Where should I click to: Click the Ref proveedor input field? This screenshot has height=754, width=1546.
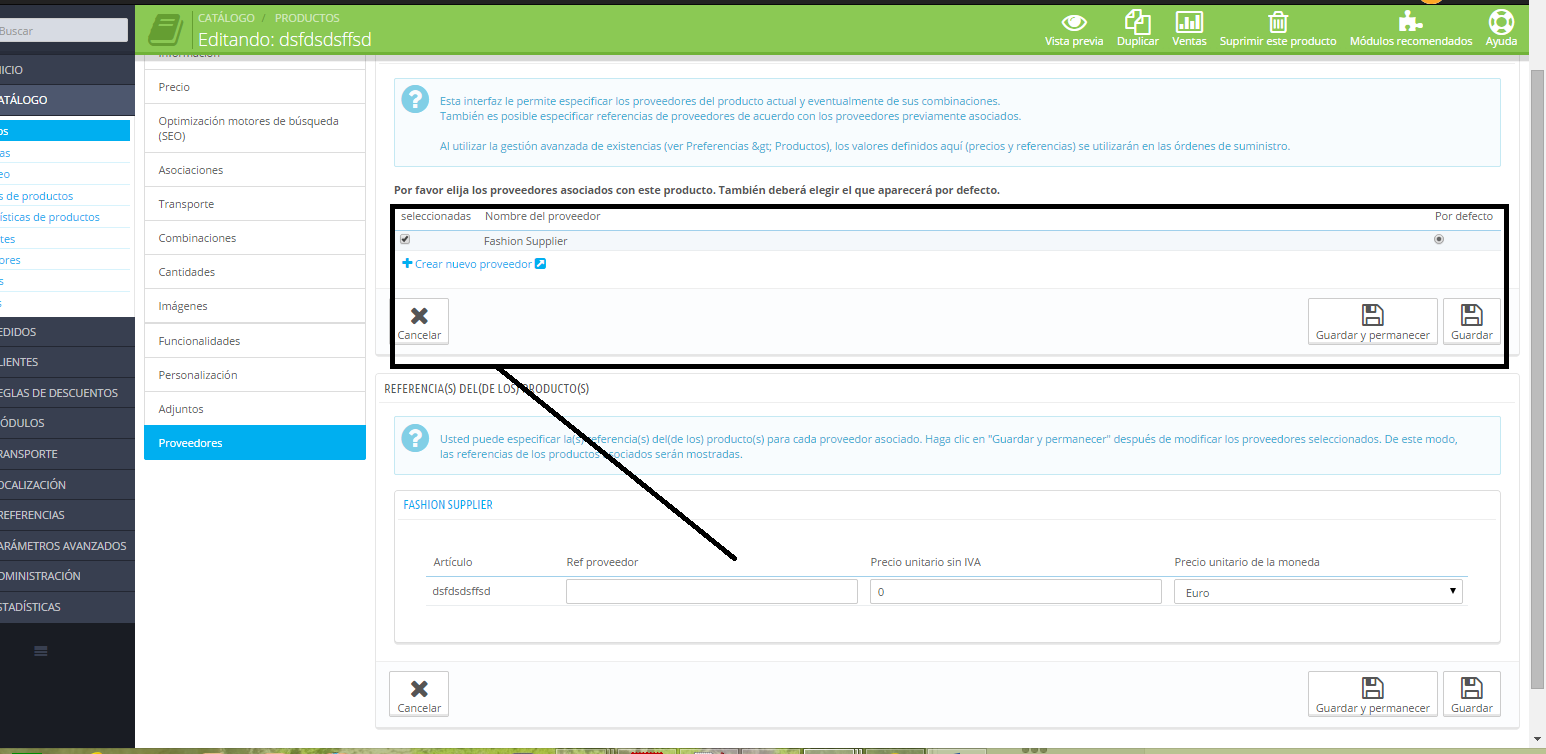click(x=711, y=592)
